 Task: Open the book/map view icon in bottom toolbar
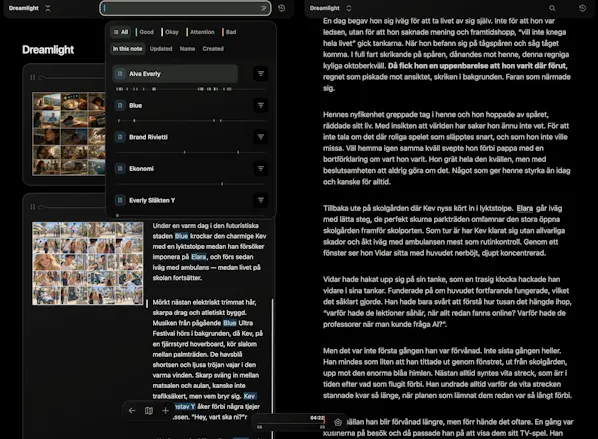pyautogui.click(x=149, y=411)
